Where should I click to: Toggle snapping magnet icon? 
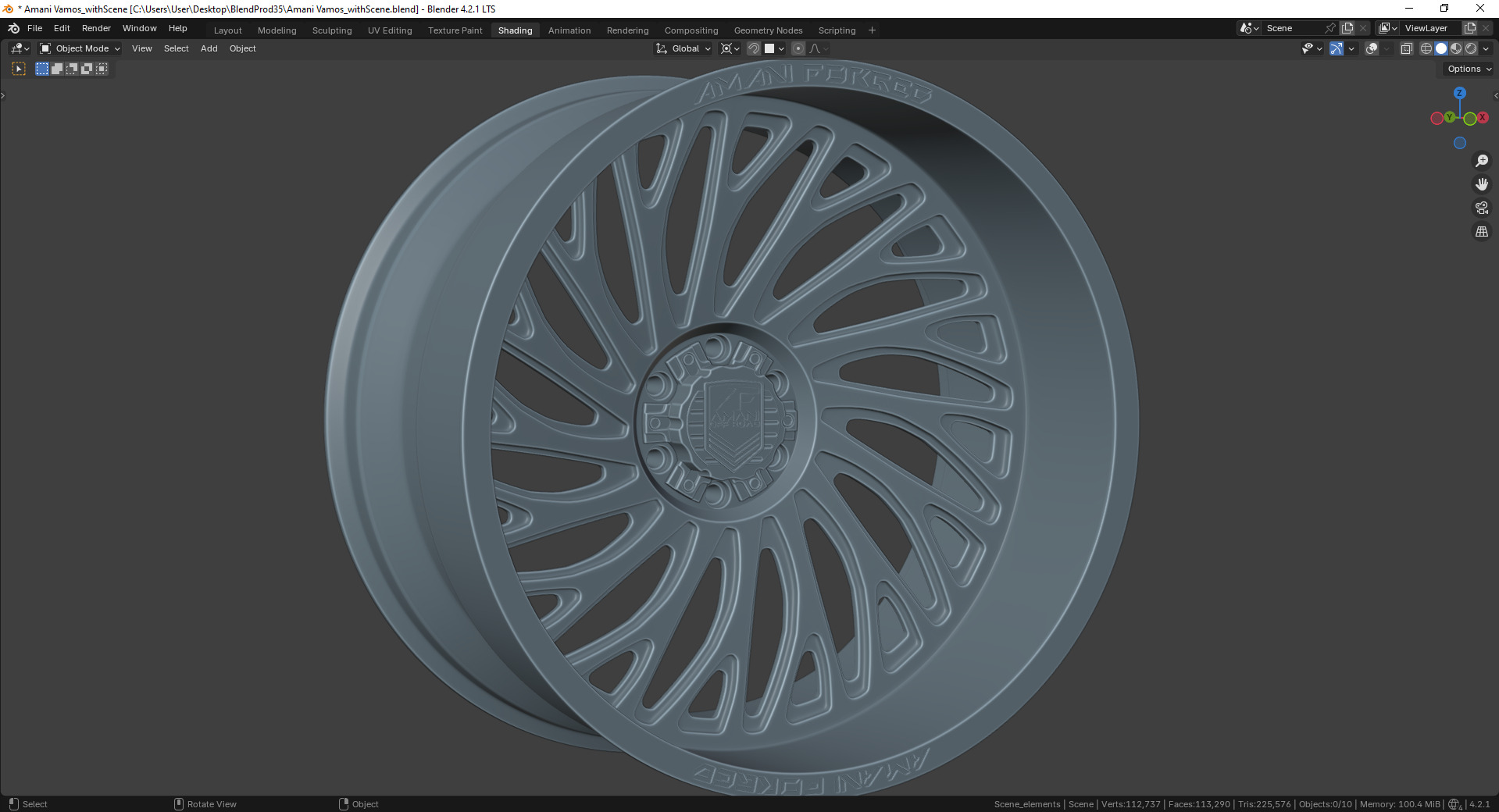(754, 48)
